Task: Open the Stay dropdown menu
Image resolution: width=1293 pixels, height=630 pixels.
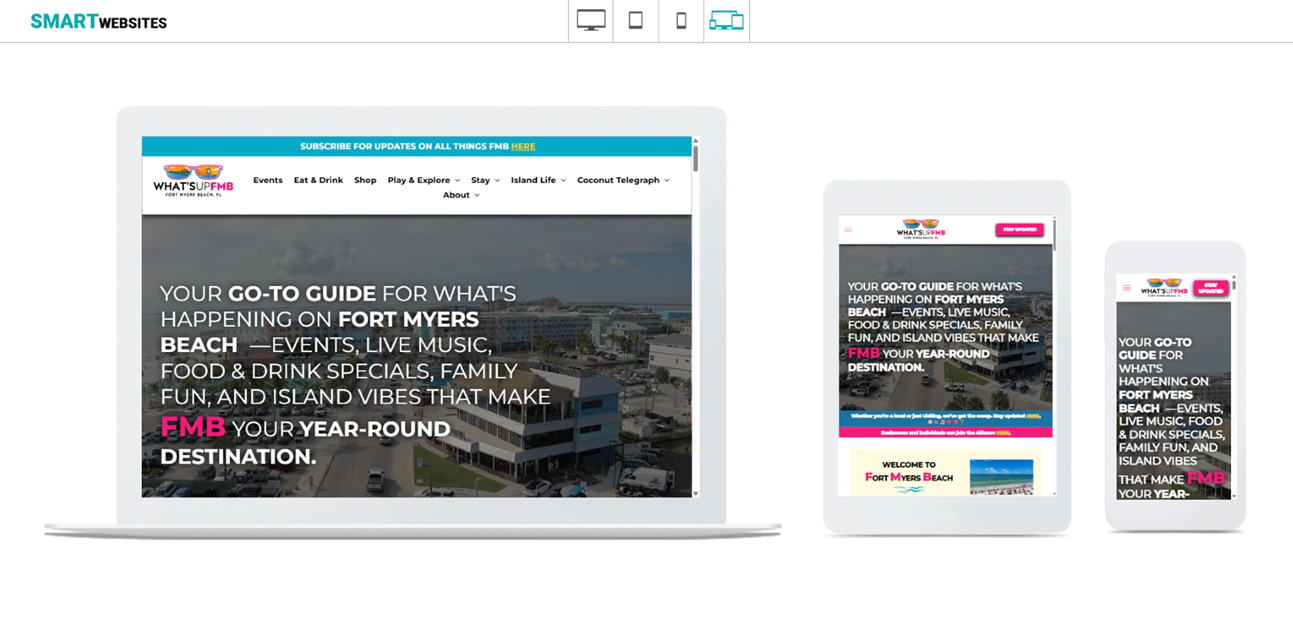Action: (484, 180)
